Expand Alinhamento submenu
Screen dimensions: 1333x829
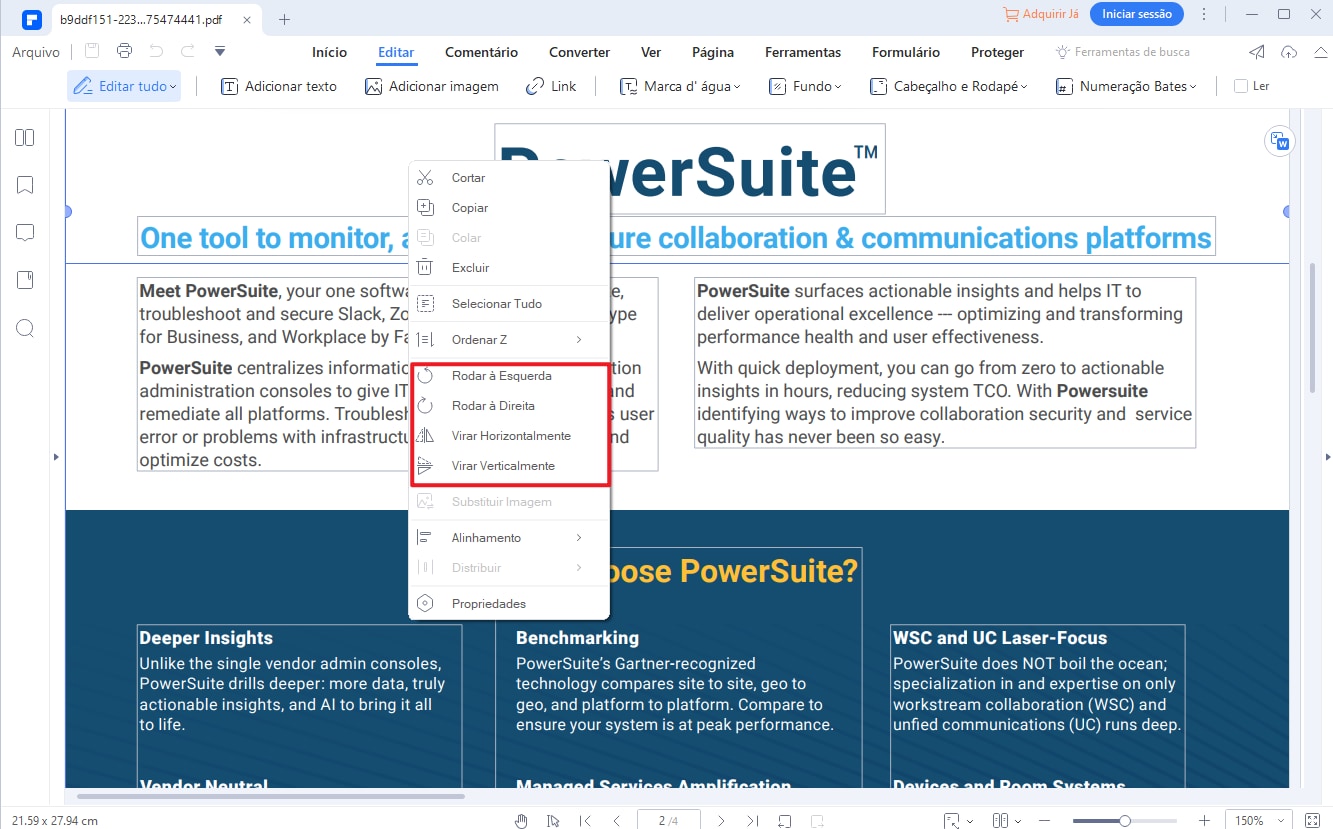(x=509, y=538)
